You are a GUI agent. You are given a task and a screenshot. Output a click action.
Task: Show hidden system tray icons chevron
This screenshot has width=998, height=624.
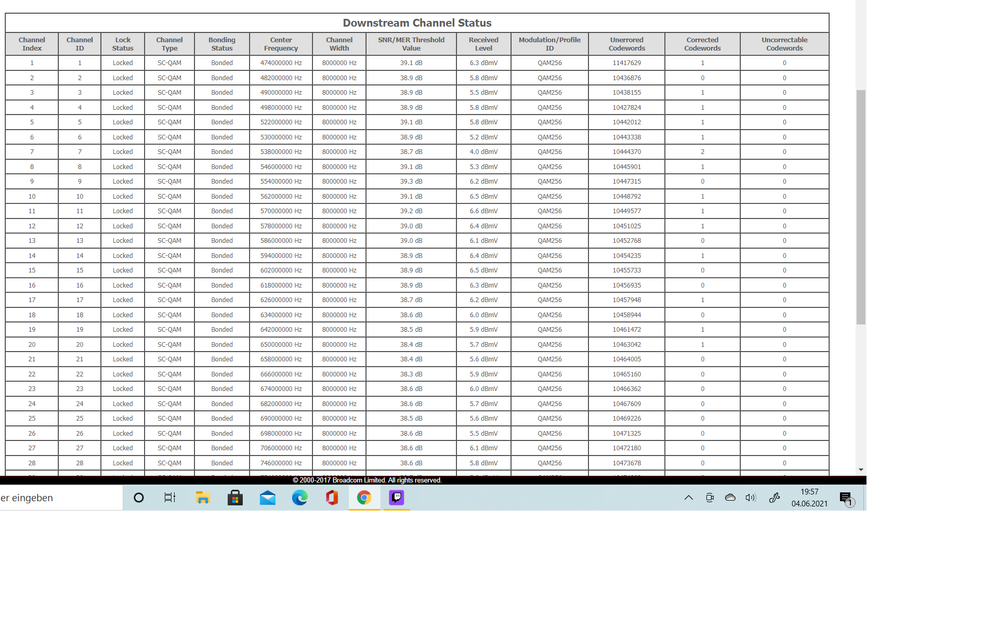click(x=689, y=498)
